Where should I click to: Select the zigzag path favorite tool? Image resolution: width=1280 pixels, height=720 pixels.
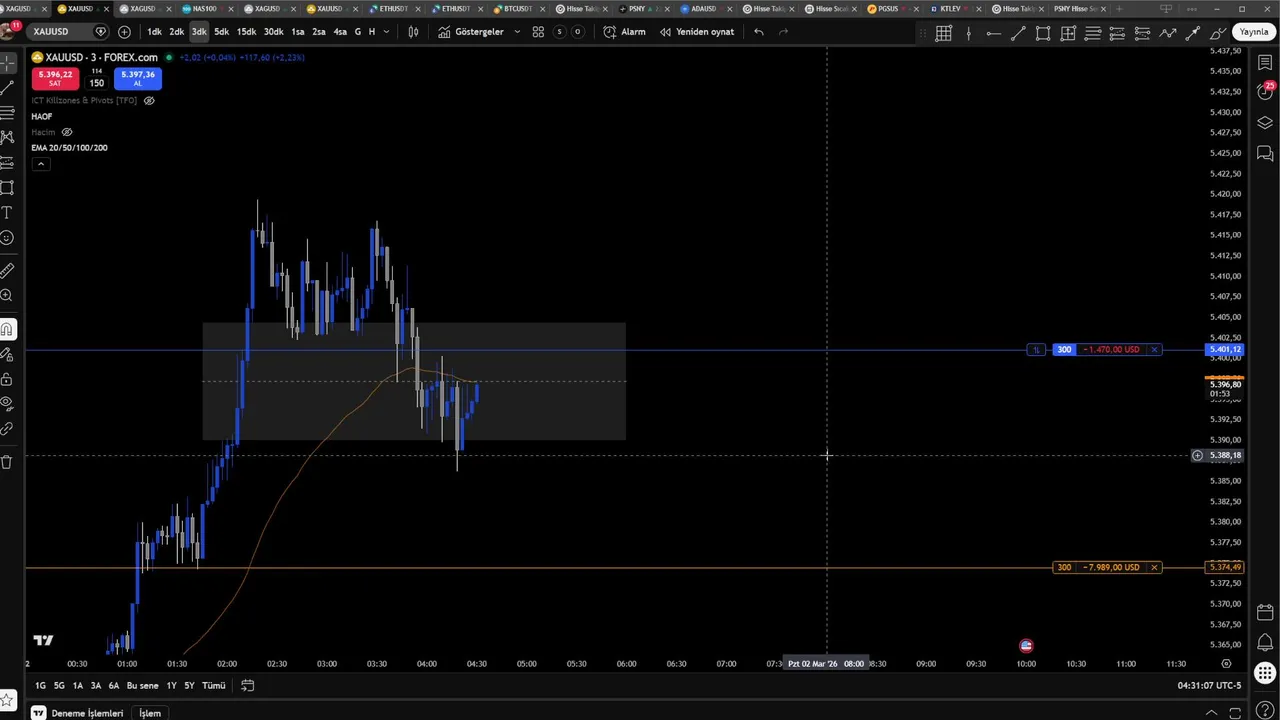[1167, 33]
